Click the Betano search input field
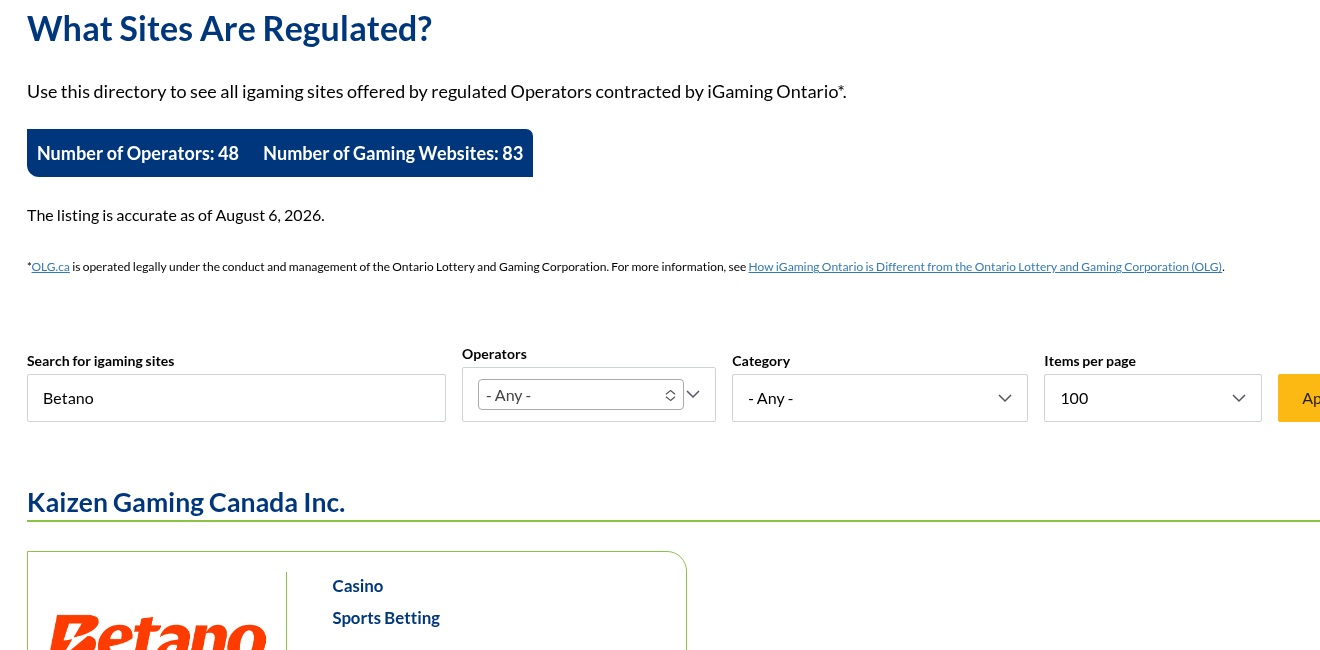1320x650 pixels. tap(236, 398)
